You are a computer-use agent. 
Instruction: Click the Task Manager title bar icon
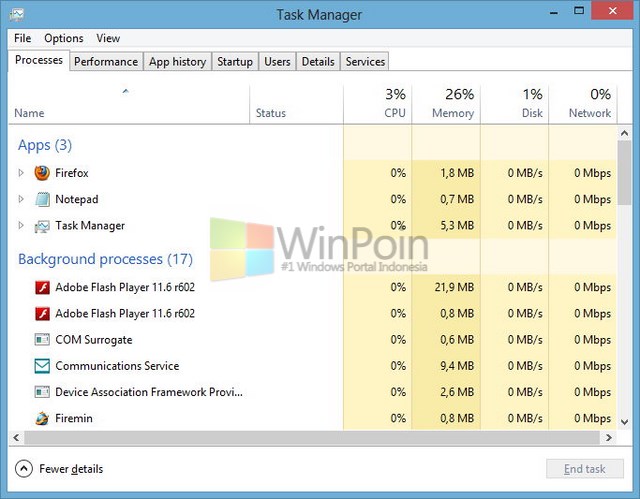point(17,14)
